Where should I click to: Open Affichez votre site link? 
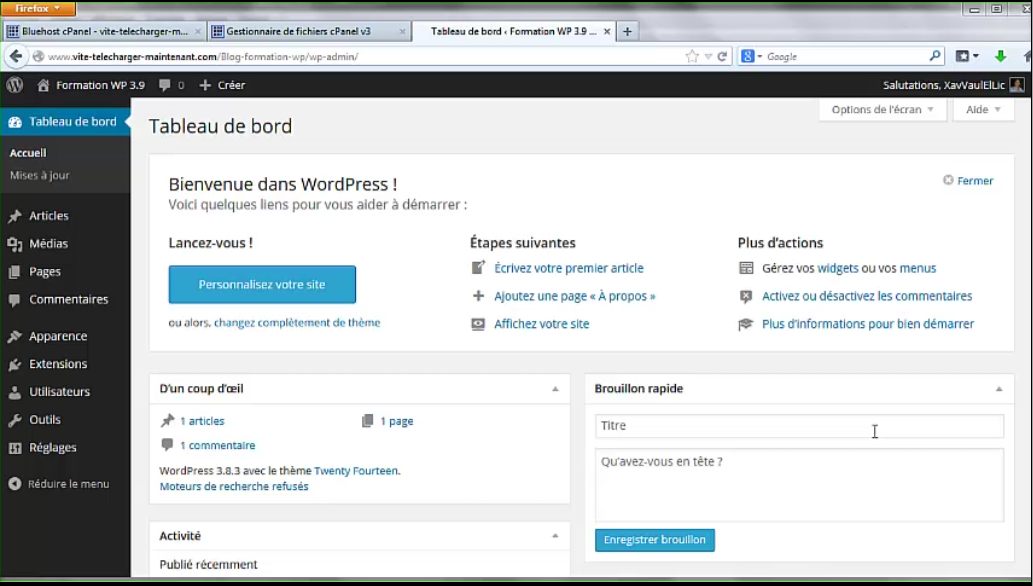pyautogui.click(x=542, y=324)
